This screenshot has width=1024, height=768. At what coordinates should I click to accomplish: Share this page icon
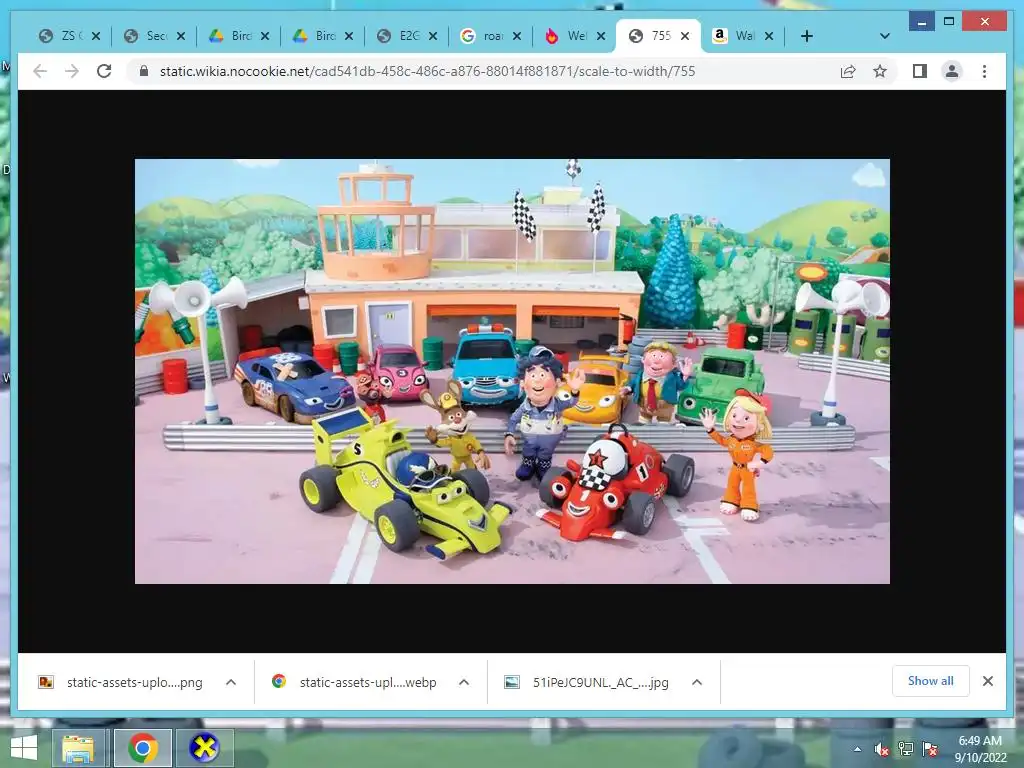pos(848,71)
